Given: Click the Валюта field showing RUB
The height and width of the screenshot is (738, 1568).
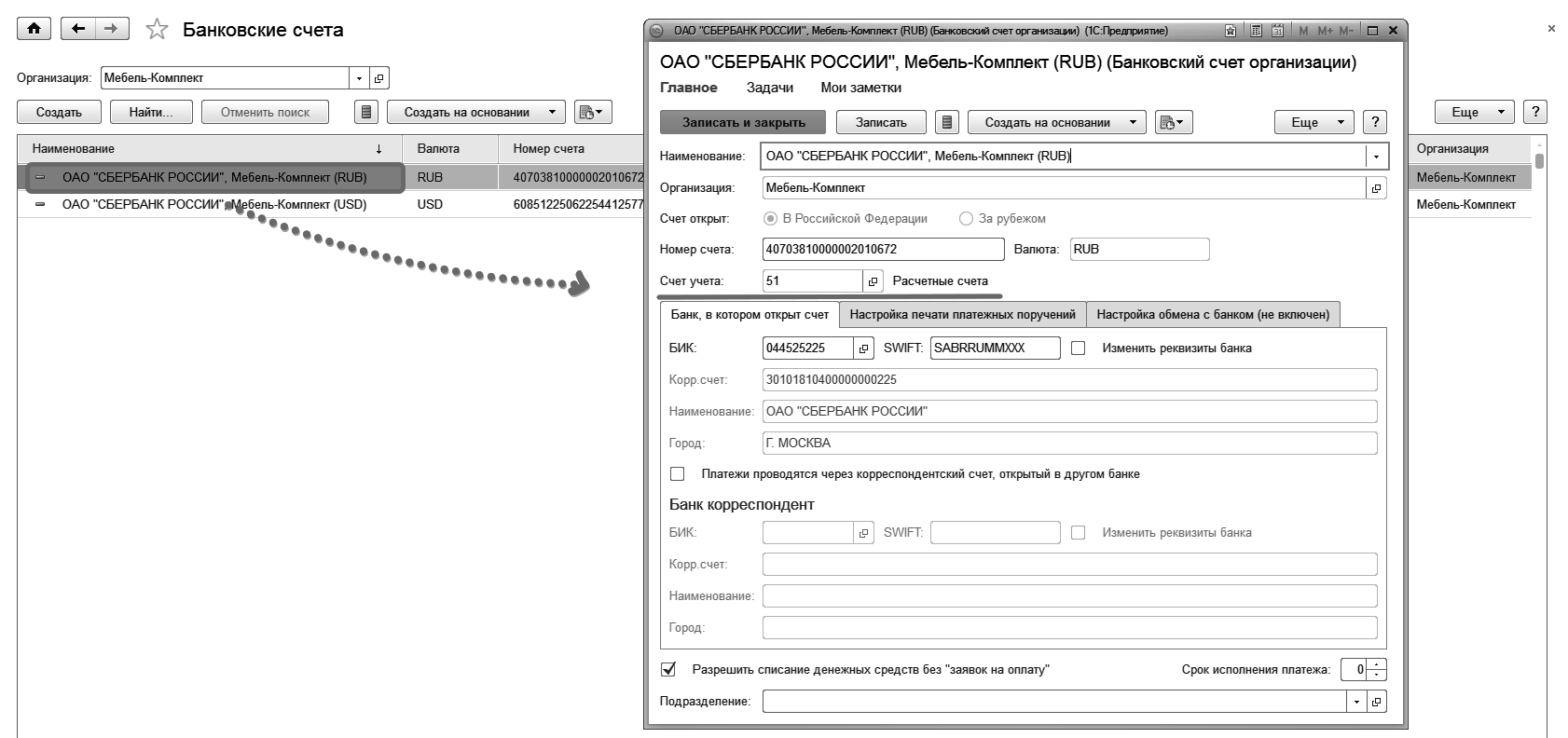Looking at the screenshot, I should [x=1139, y=250].
